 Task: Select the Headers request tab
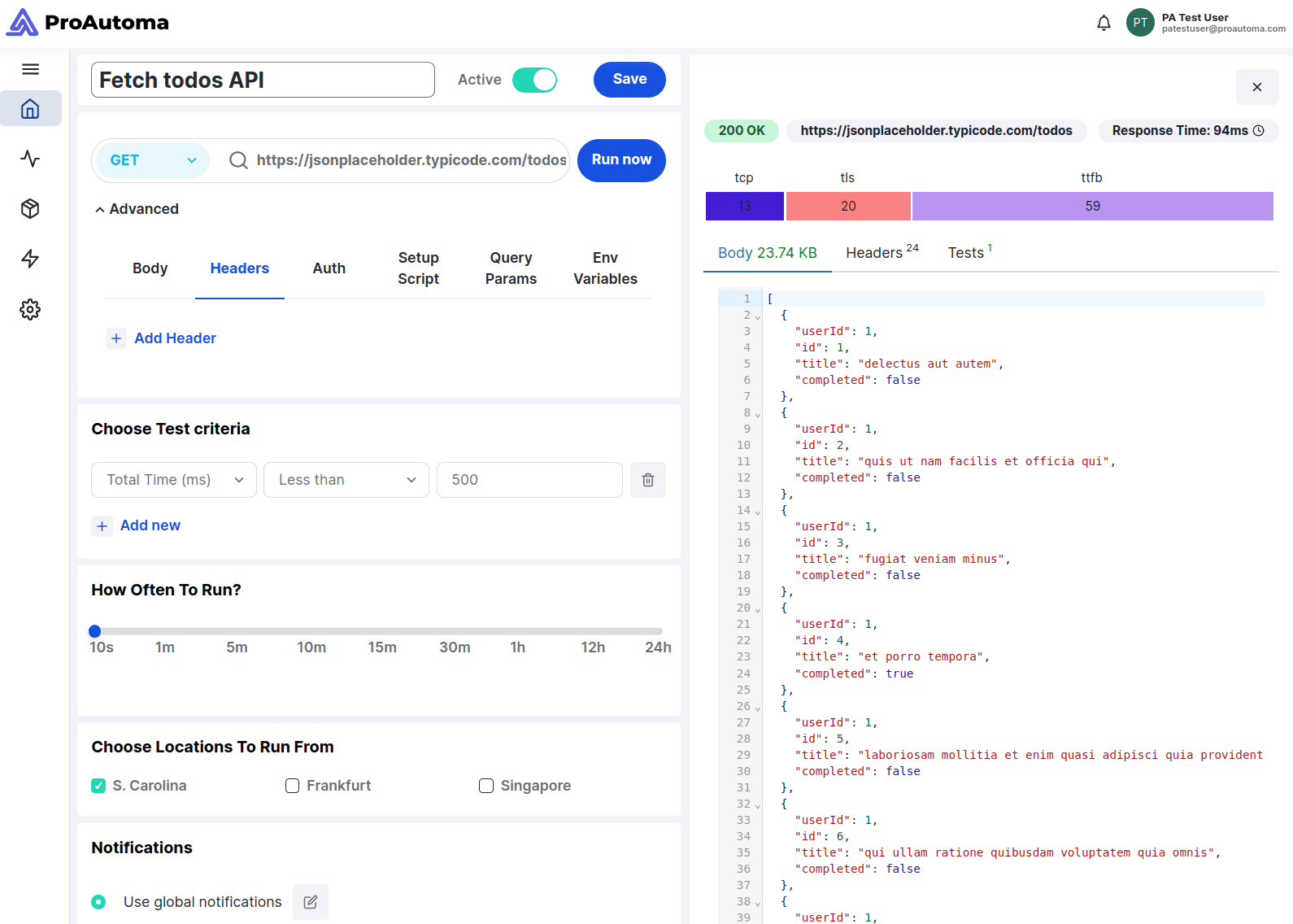point(240,268)
